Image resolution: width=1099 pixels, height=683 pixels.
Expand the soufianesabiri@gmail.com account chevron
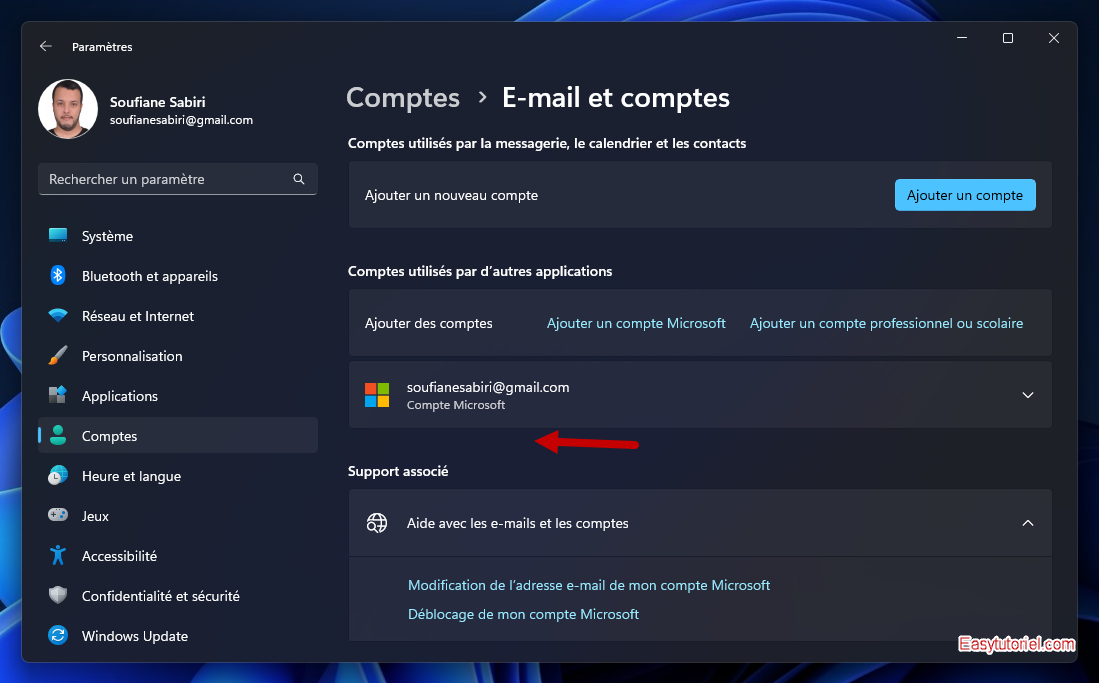pyautogui.click(x=1028, y=395)
